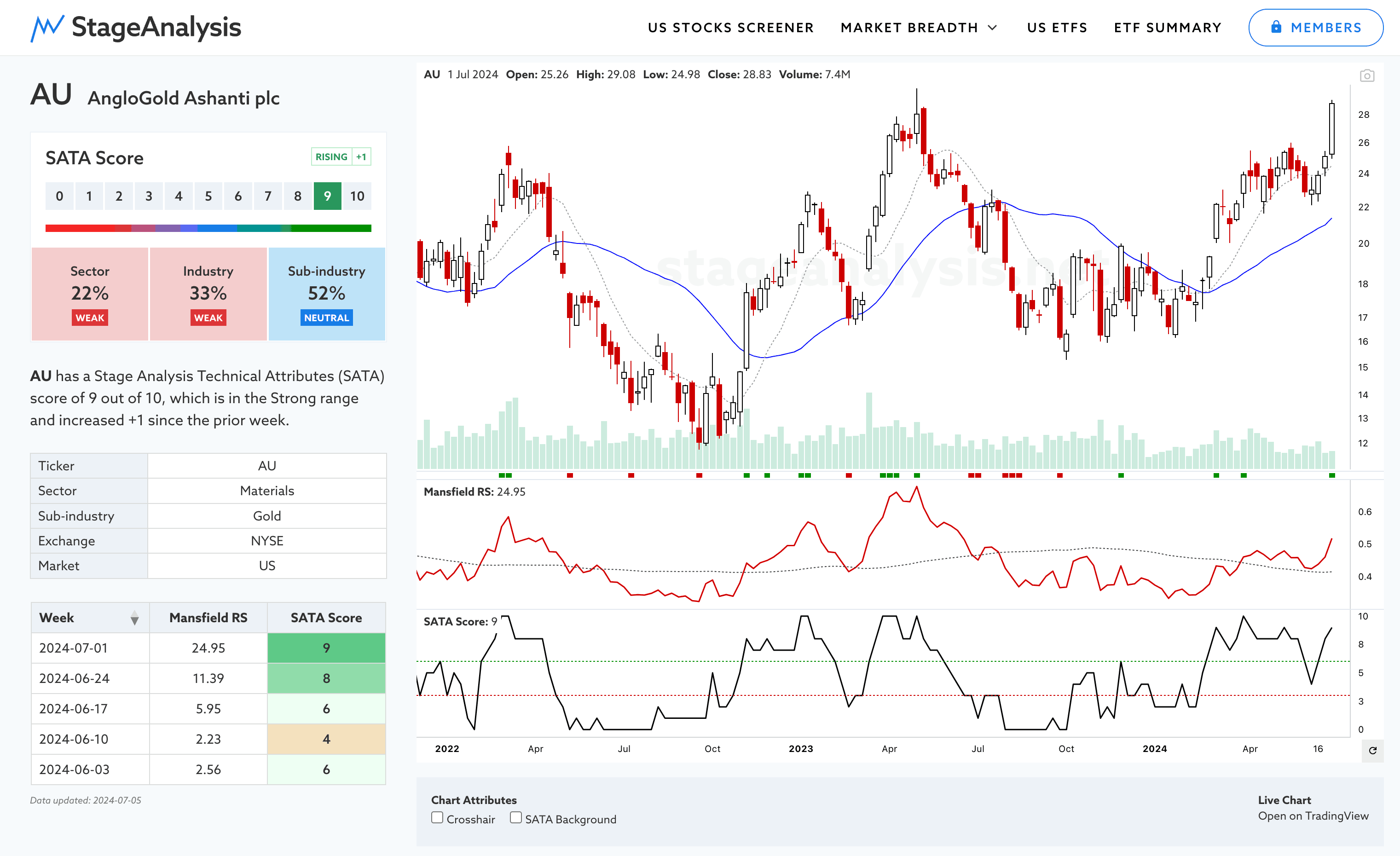Open the ETF Summary page

click(1167, 28)
